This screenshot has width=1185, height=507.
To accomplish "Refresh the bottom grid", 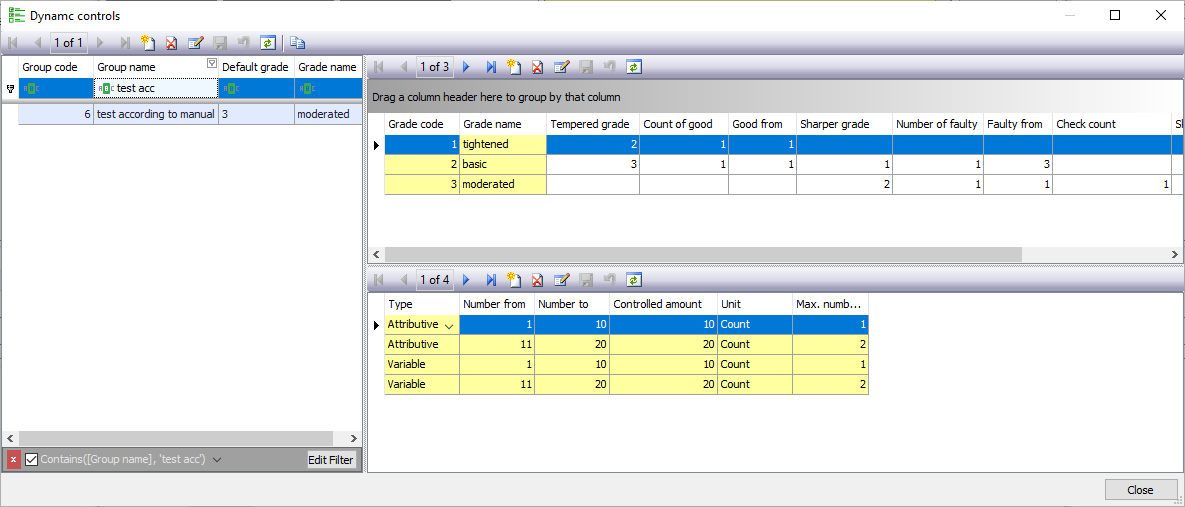I will pos(633,280).
